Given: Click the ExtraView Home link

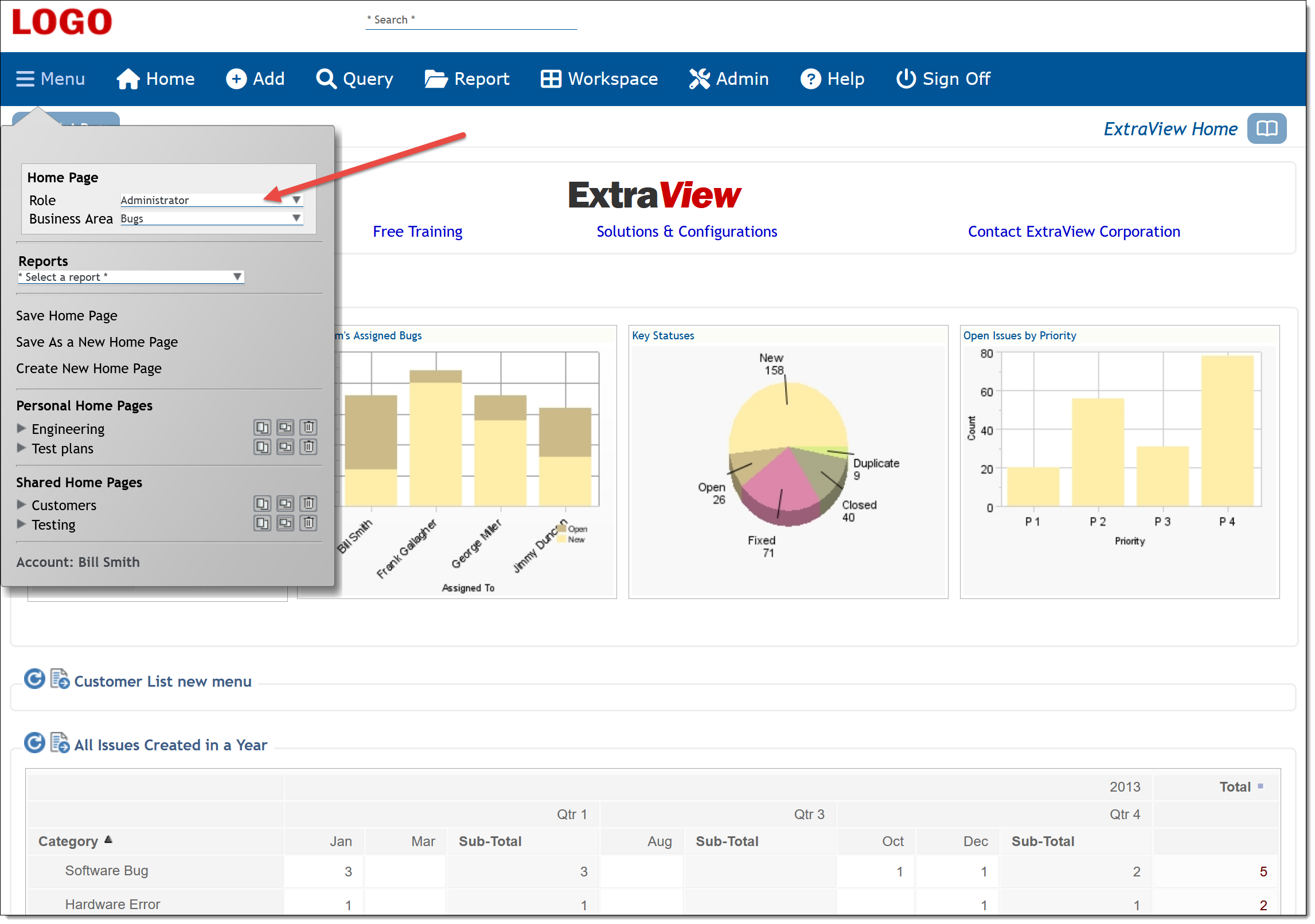Looking at the screenshot, I should pos(1170,129).
